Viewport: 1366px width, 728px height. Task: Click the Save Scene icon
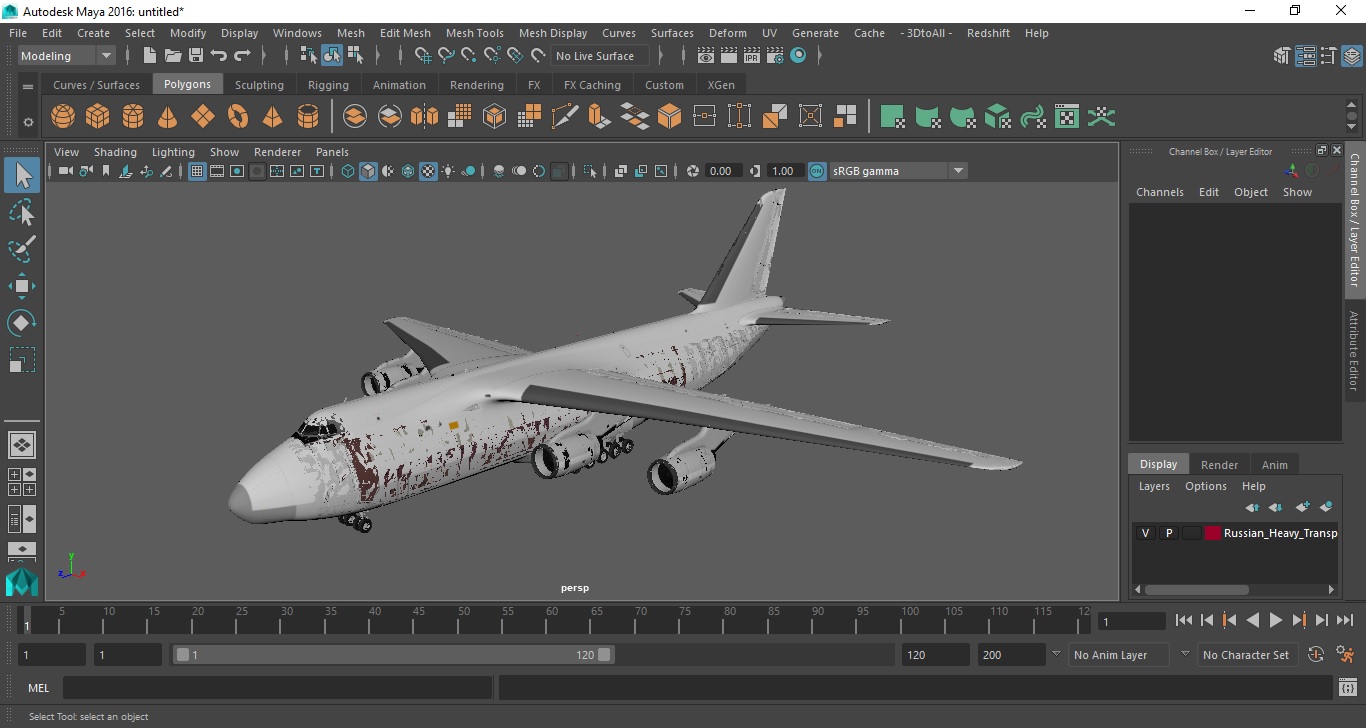pyautogui.click(x=196, y=56)
